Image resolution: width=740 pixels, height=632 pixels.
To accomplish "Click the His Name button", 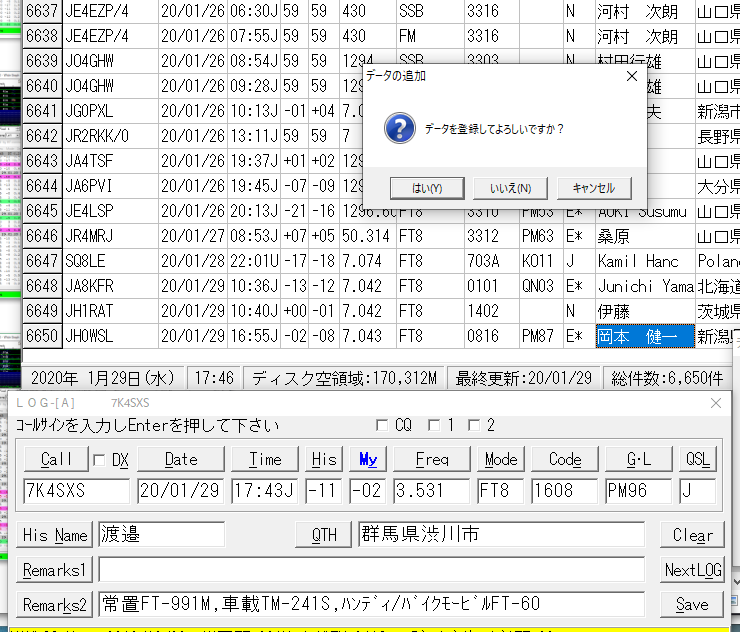I will click(55, 535).
